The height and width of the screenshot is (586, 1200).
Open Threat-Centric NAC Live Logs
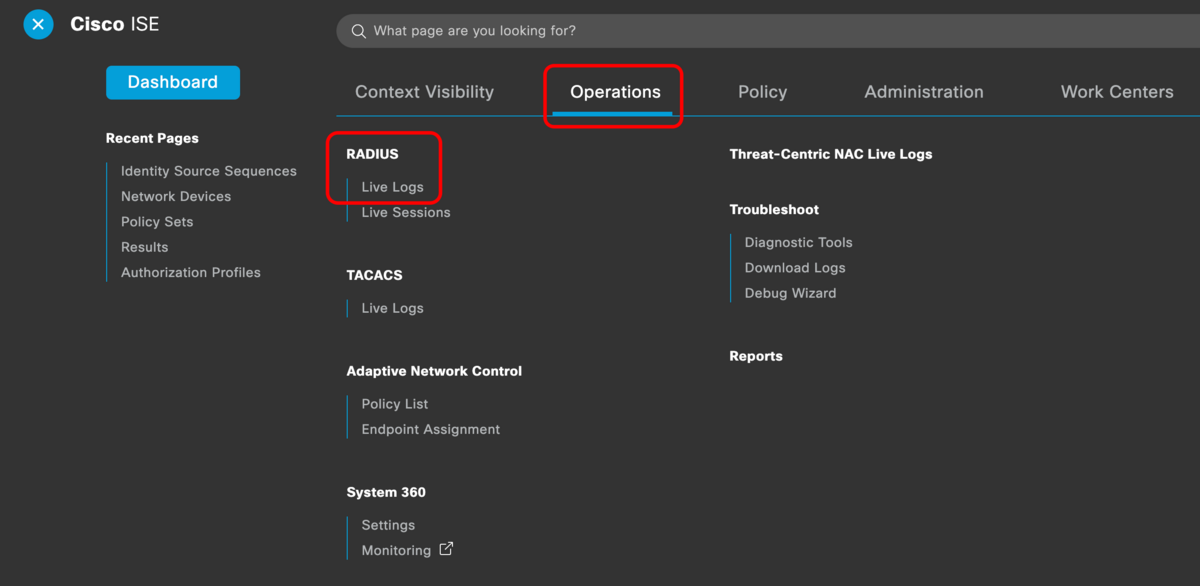coord(831,154)
